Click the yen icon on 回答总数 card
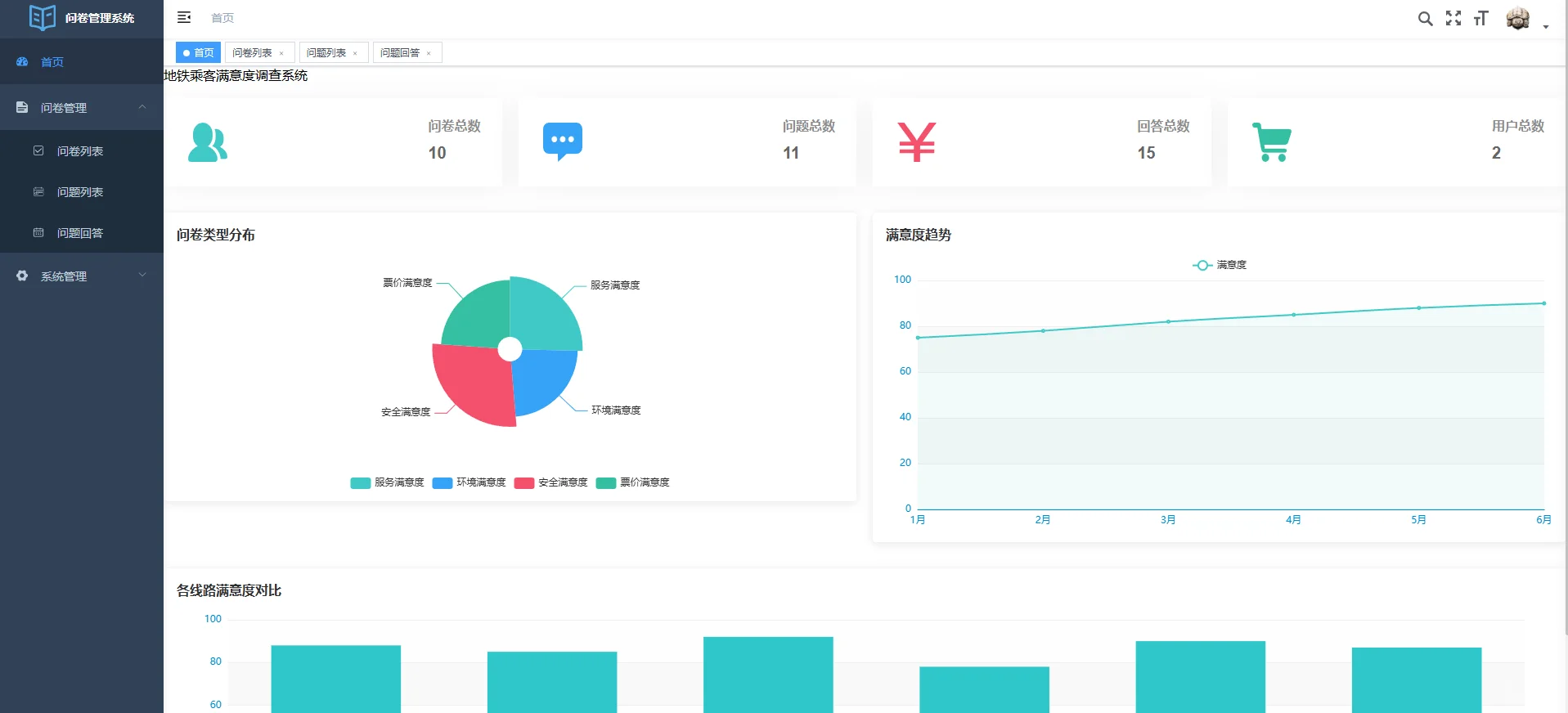 coord(917,142)
